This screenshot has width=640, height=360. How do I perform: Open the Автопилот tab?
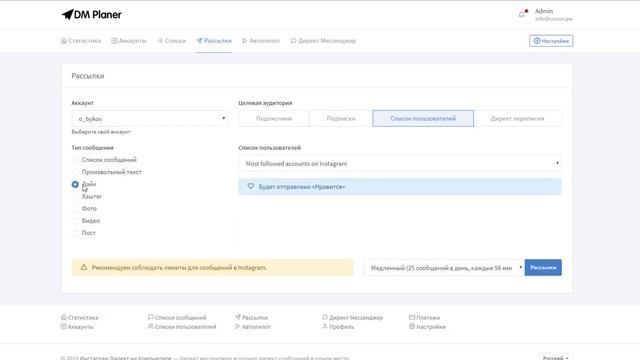(261, 41)
